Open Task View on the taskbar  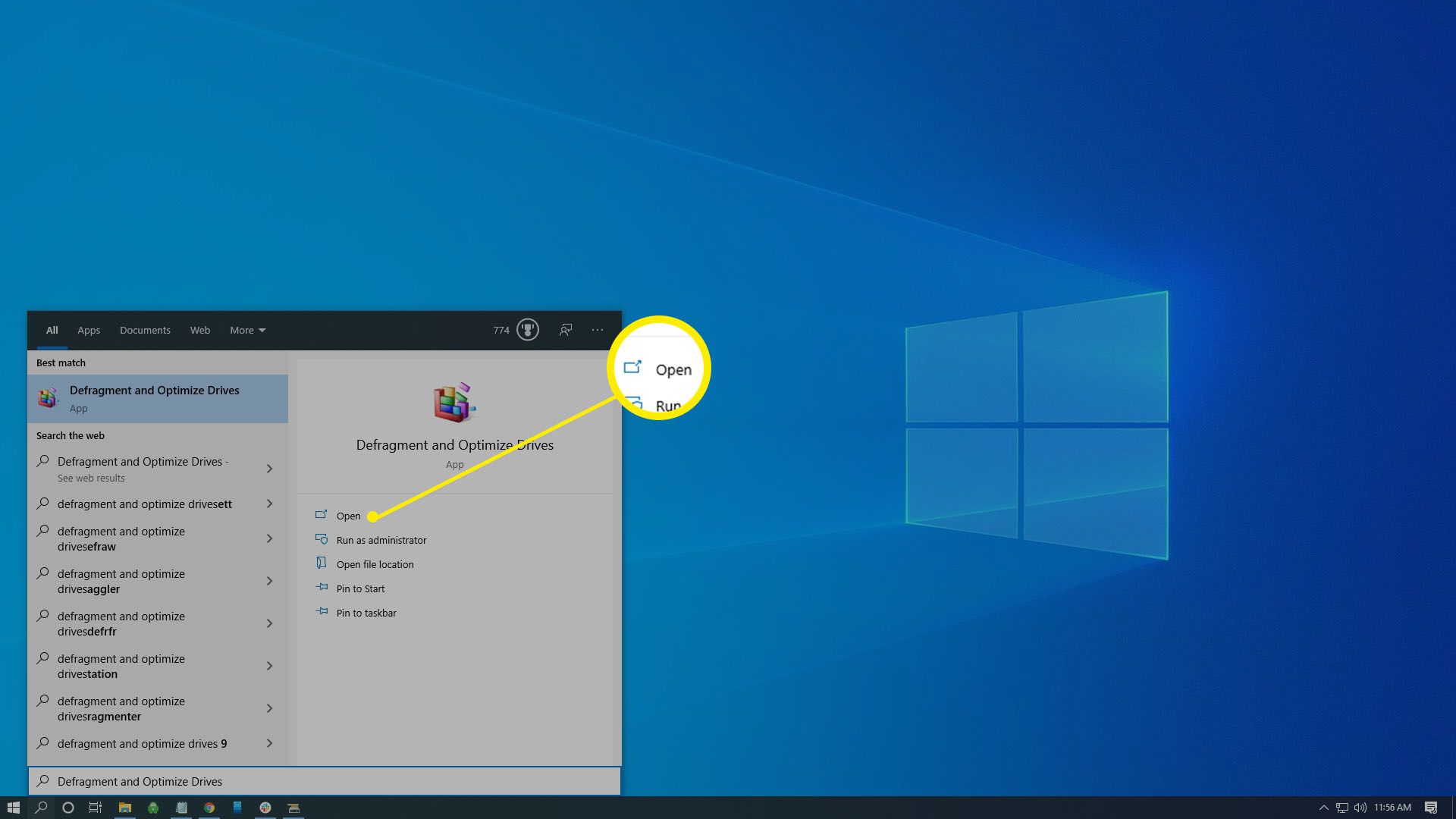pos(96,808)
